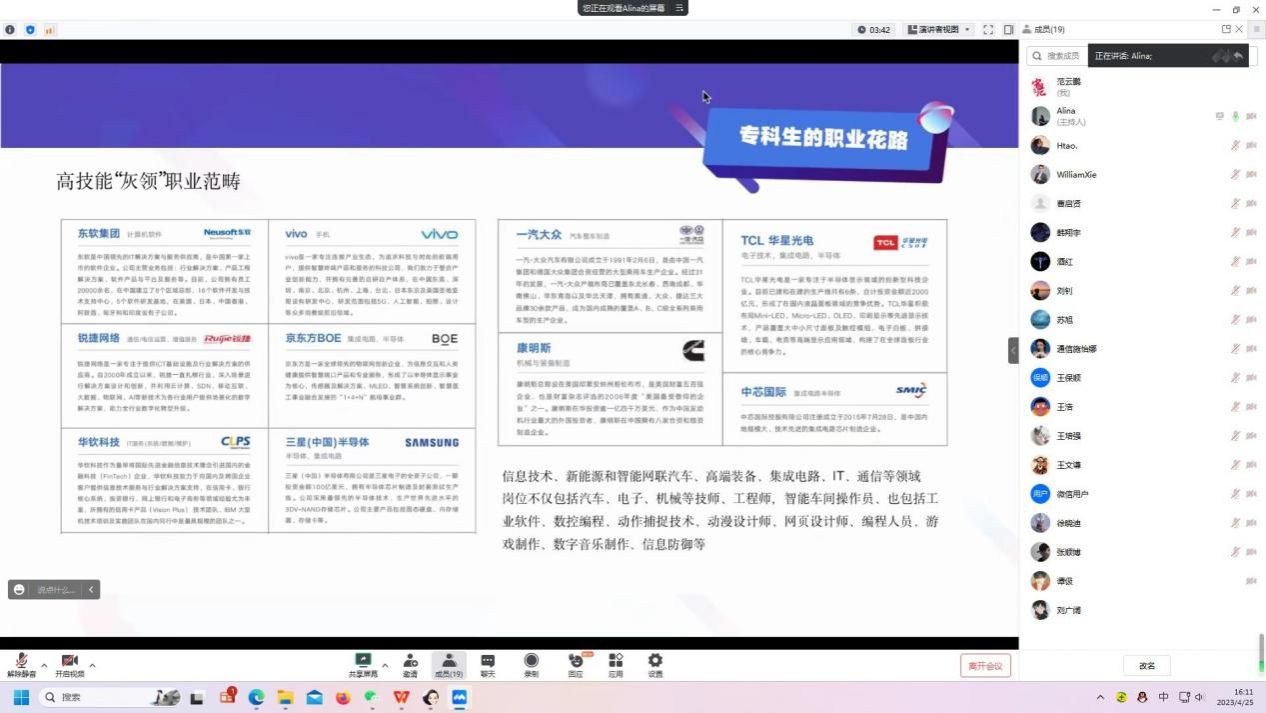Expand audio options arrow beside 解除静音
This screenshot has height=713, width=1266.
coord(44,664)
